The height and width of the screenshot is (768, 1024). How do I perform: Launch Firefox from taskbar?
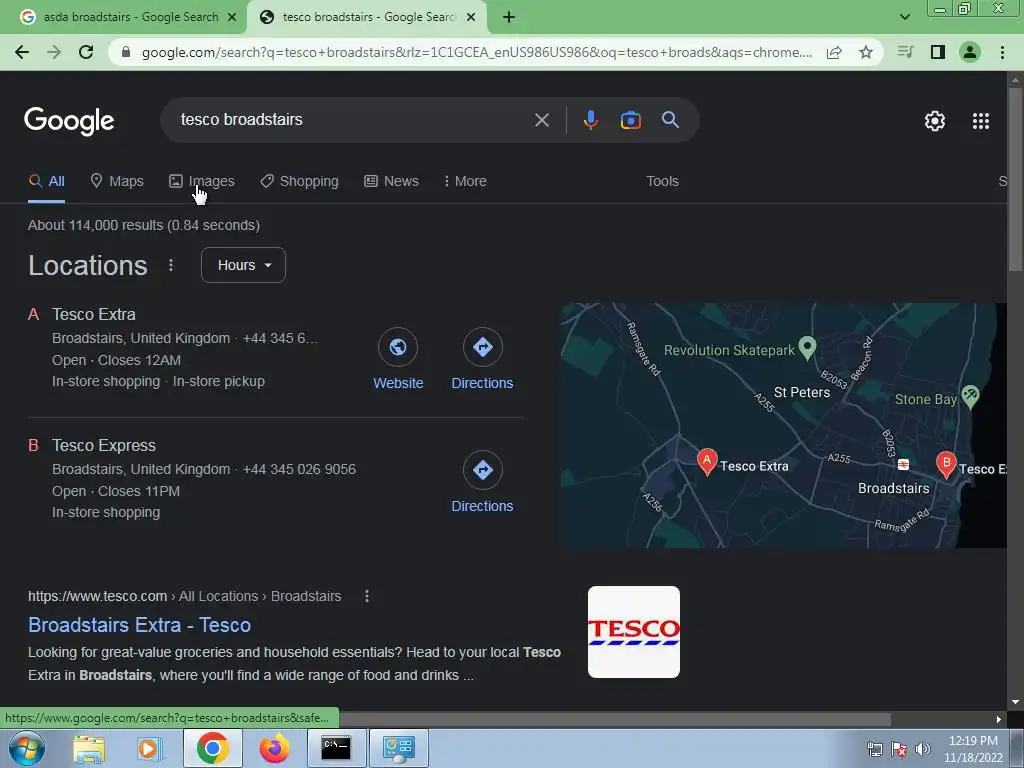click(274, 748)
